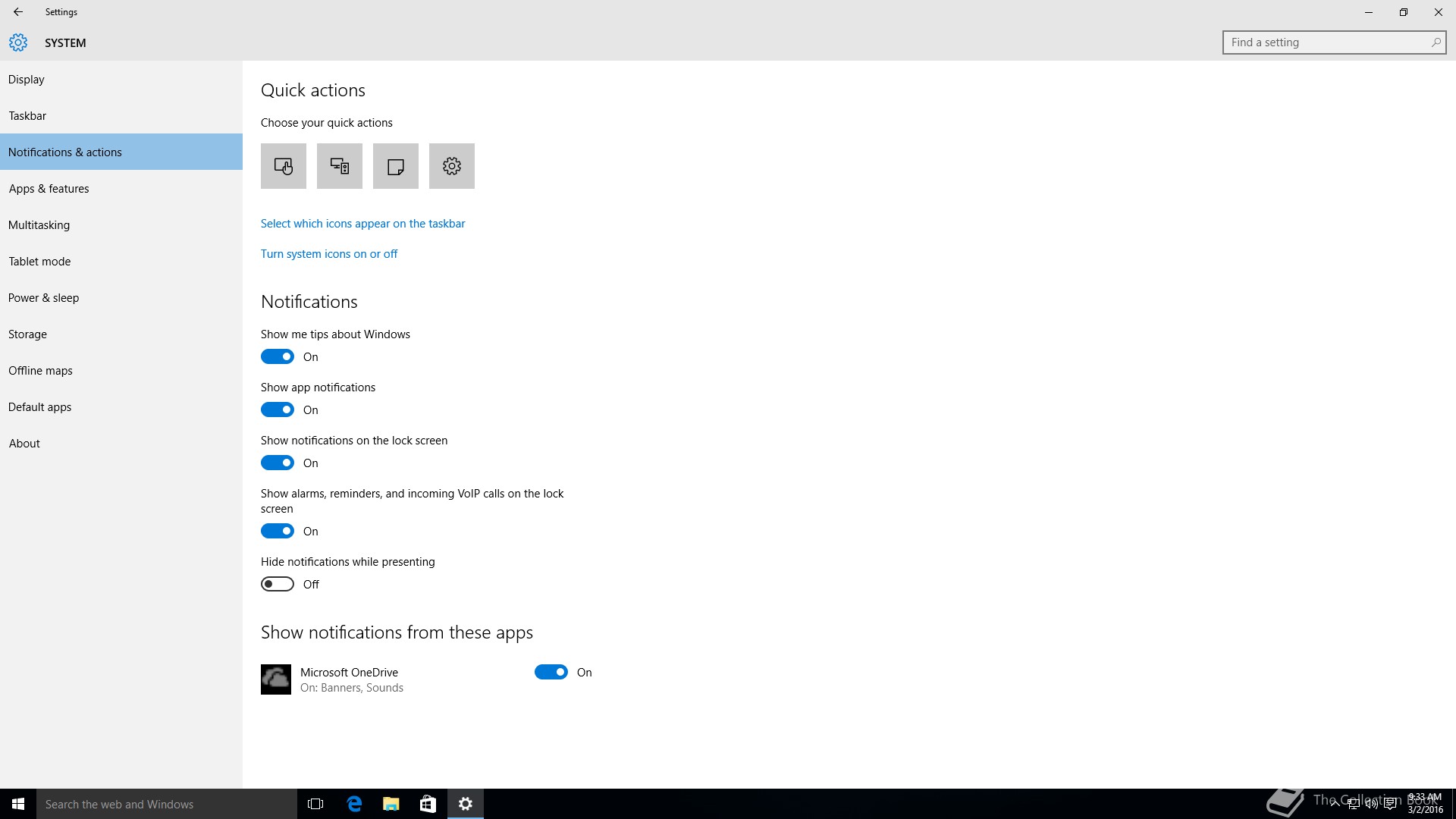1456x819 pixels.
Task: Open the Display settings section
Action: tap(27, 80)
